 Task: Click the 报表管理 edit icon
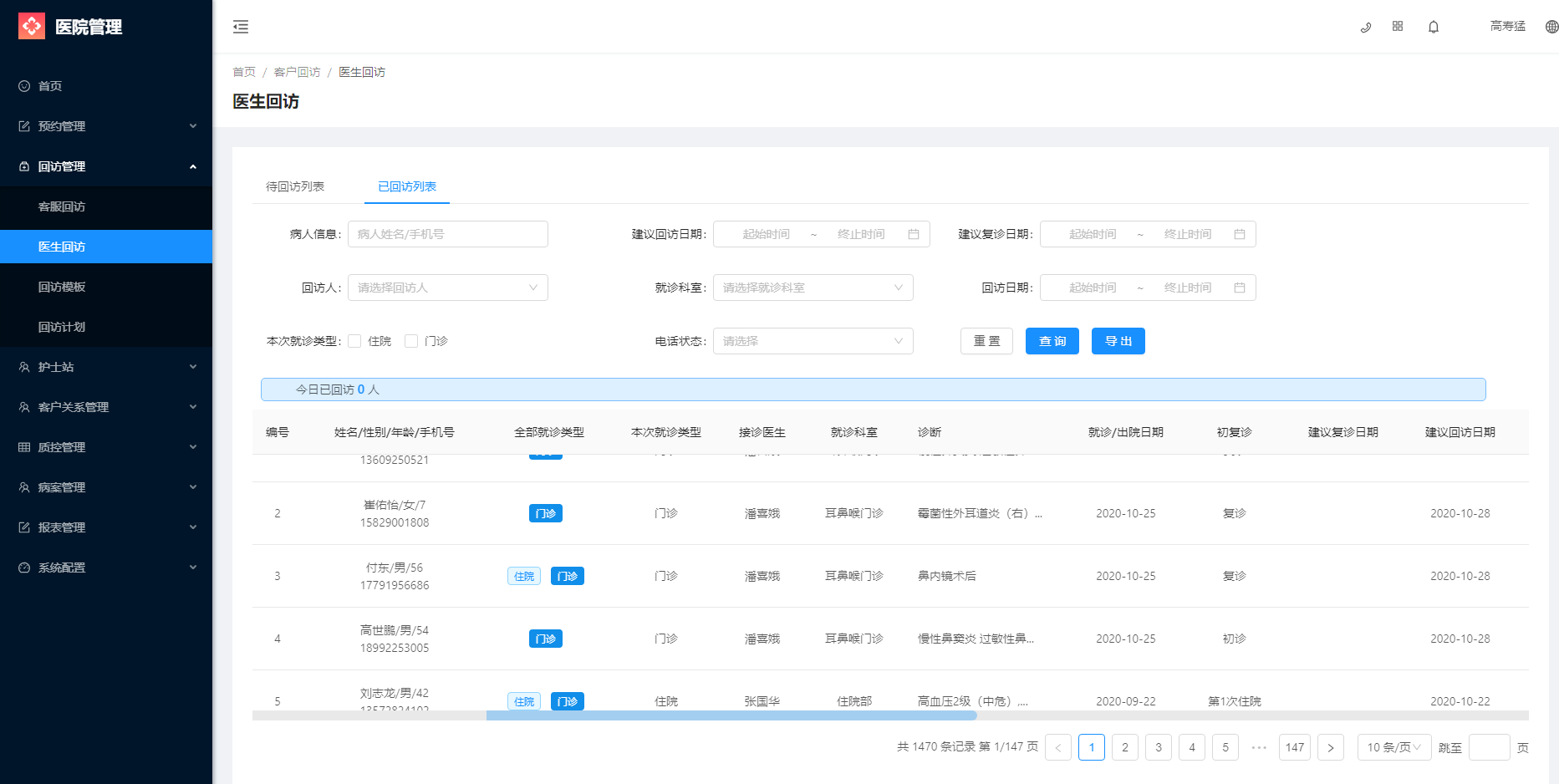pyautogui.click(x=24, y=527)
